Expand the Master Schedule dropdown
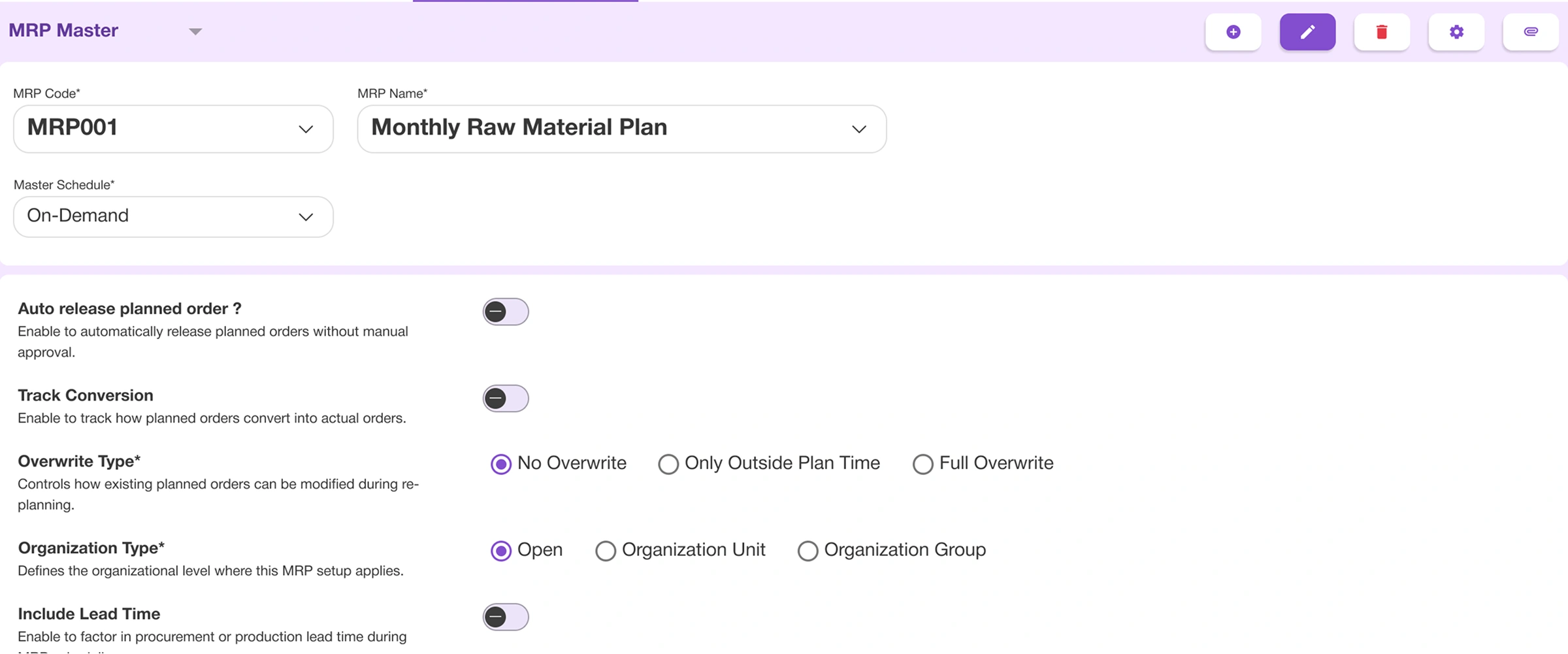Viewport: 1568px width, 654px height. [305, 216]
